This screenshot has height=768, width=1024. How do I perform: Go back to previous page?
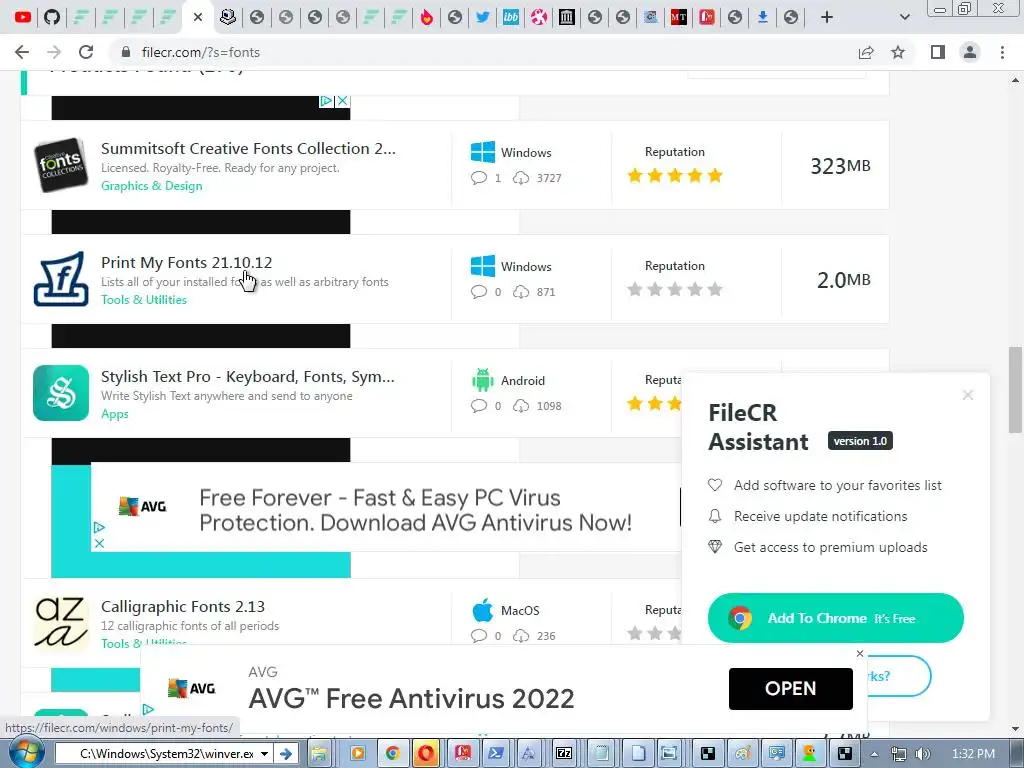pyautogui.click(x=22, y=52)
